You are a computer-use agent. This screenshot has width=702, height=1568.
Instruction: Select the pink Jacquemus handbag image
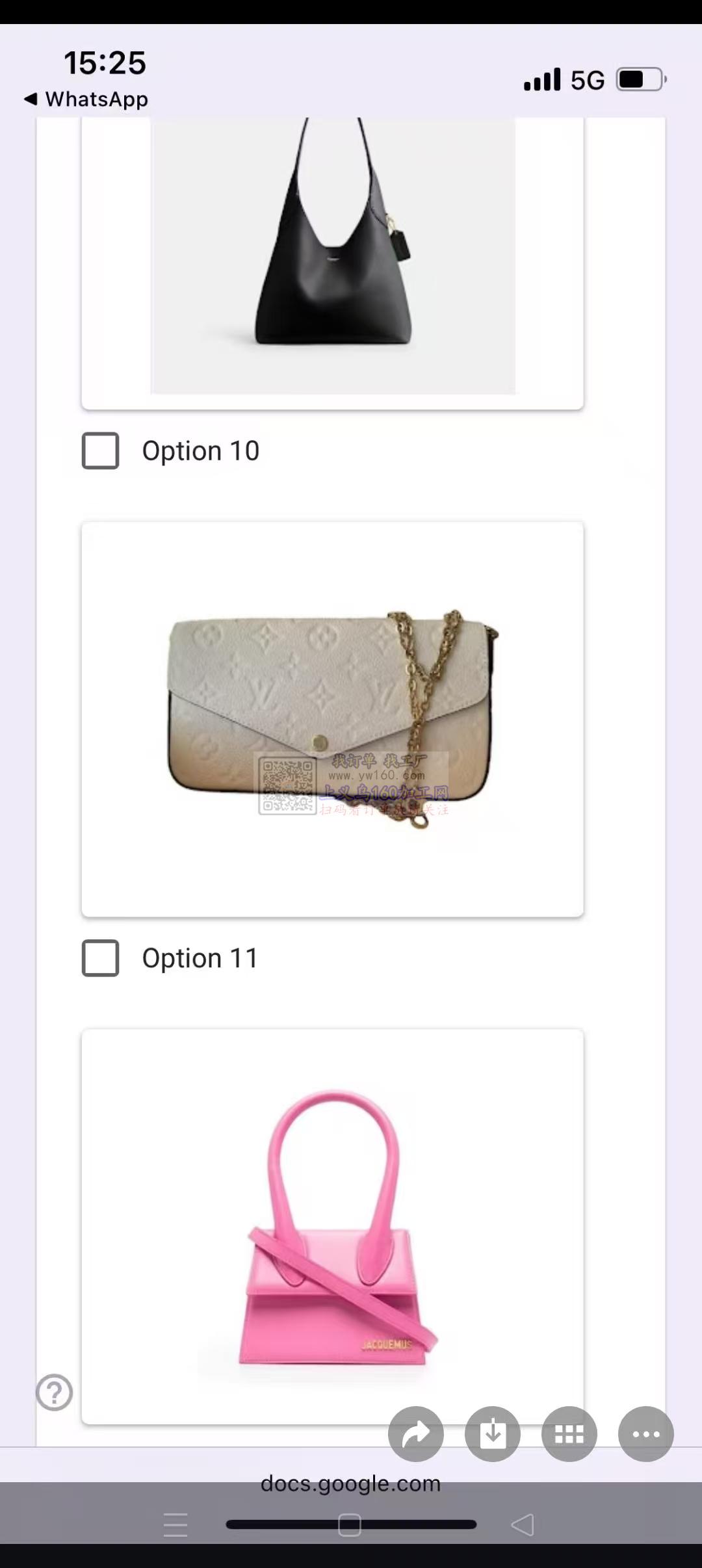click(x=333, y=1229)
